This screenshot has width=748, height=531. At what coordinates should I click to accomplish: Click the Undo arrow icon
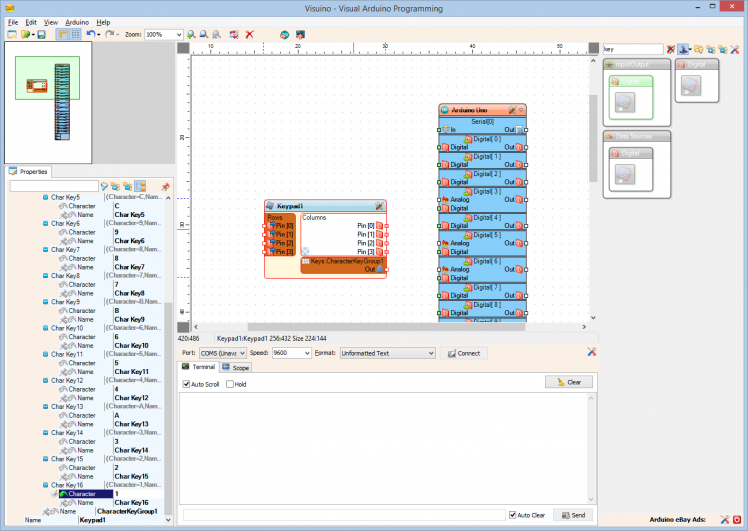coord(91,34)
